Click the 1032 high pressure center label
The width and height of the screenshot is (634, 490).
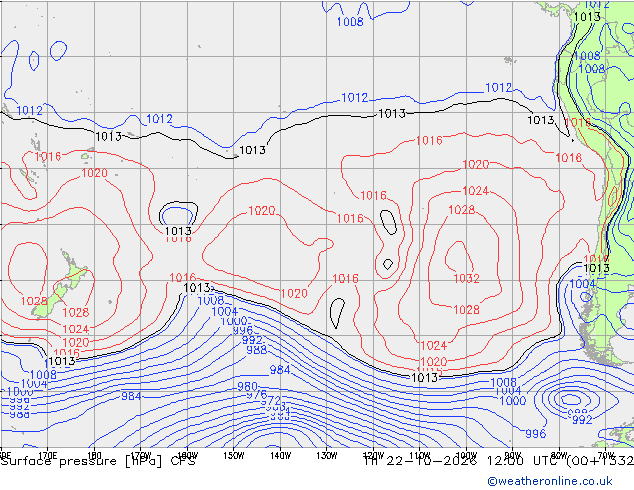click(466, 278)
